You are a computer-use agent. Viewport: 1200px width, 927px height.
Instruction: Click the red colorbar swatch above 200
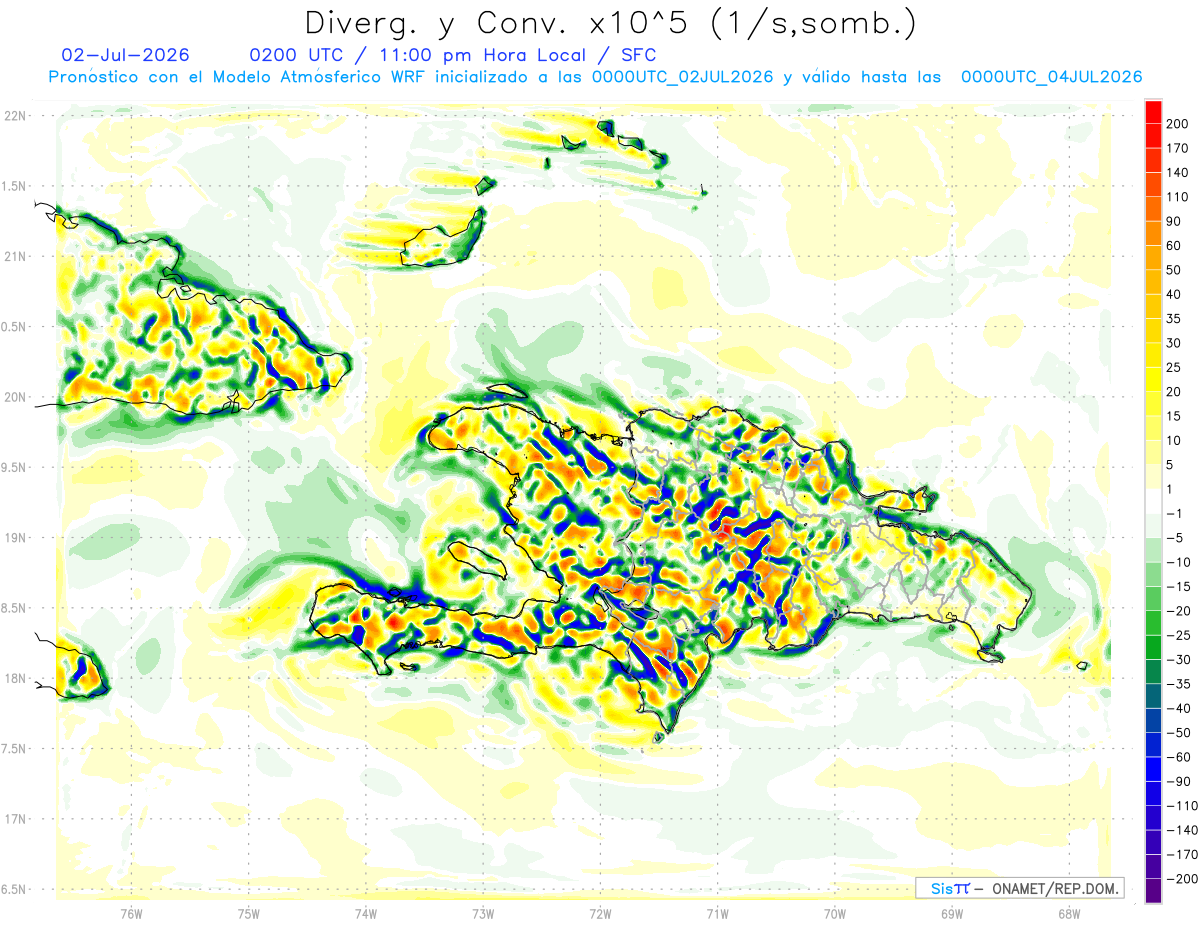[1153, 112]
